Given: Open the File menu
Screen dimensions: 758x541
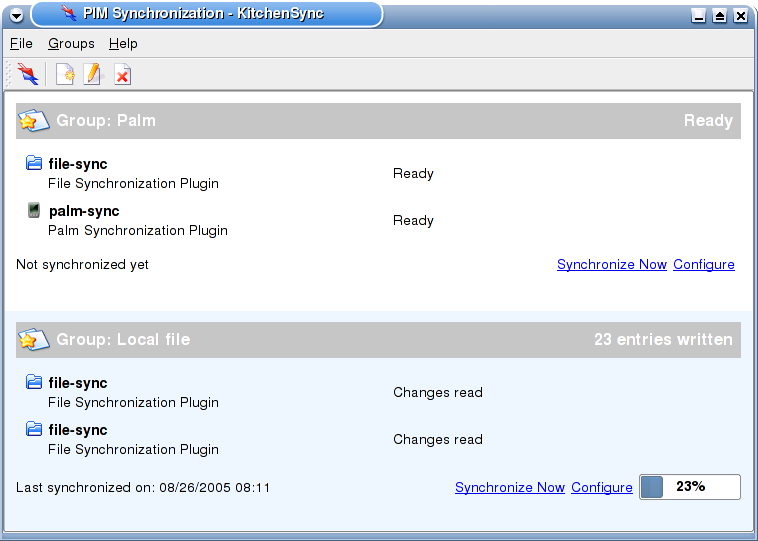Looking at the screenshot, I should (21, 44).
